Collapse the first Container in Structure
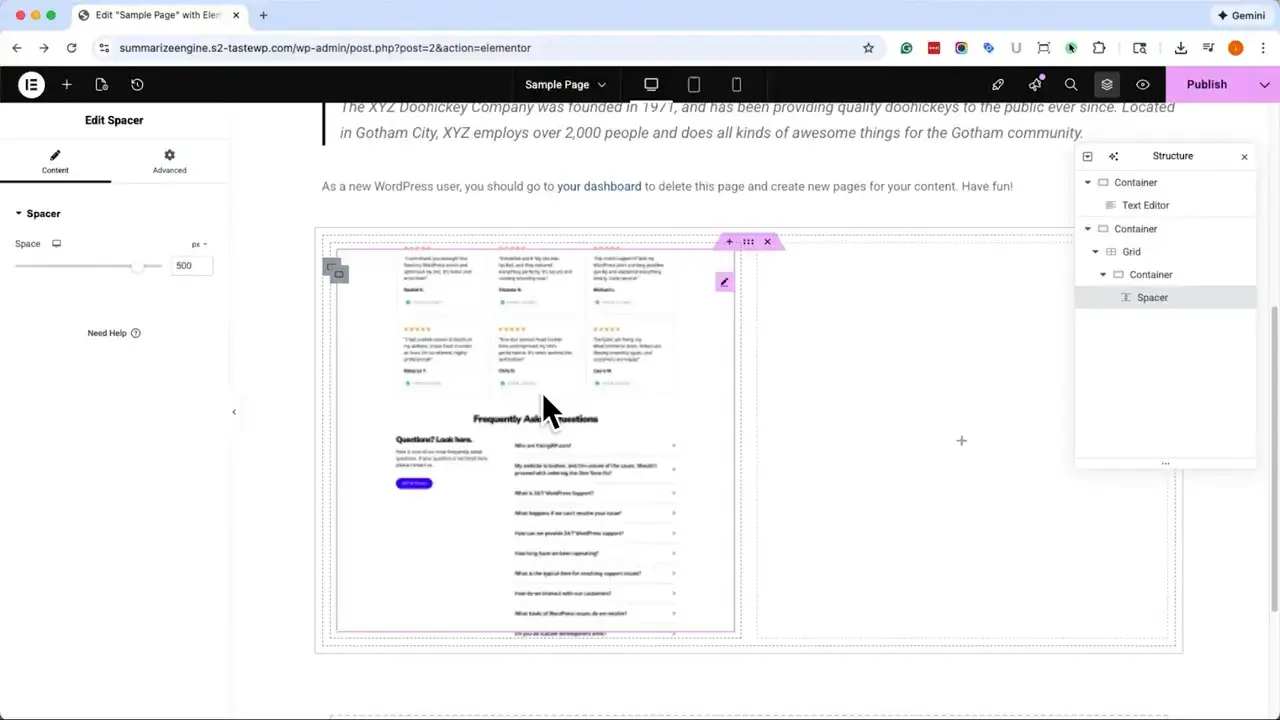This screenshot has height=720, width=1280. pyautogui.click(x=1088, y=183)
